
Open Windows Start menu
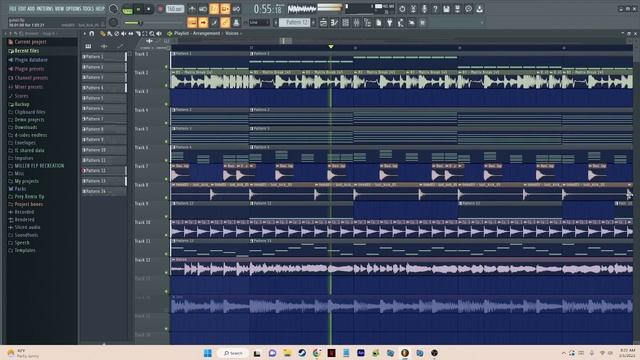click(208, 353)
